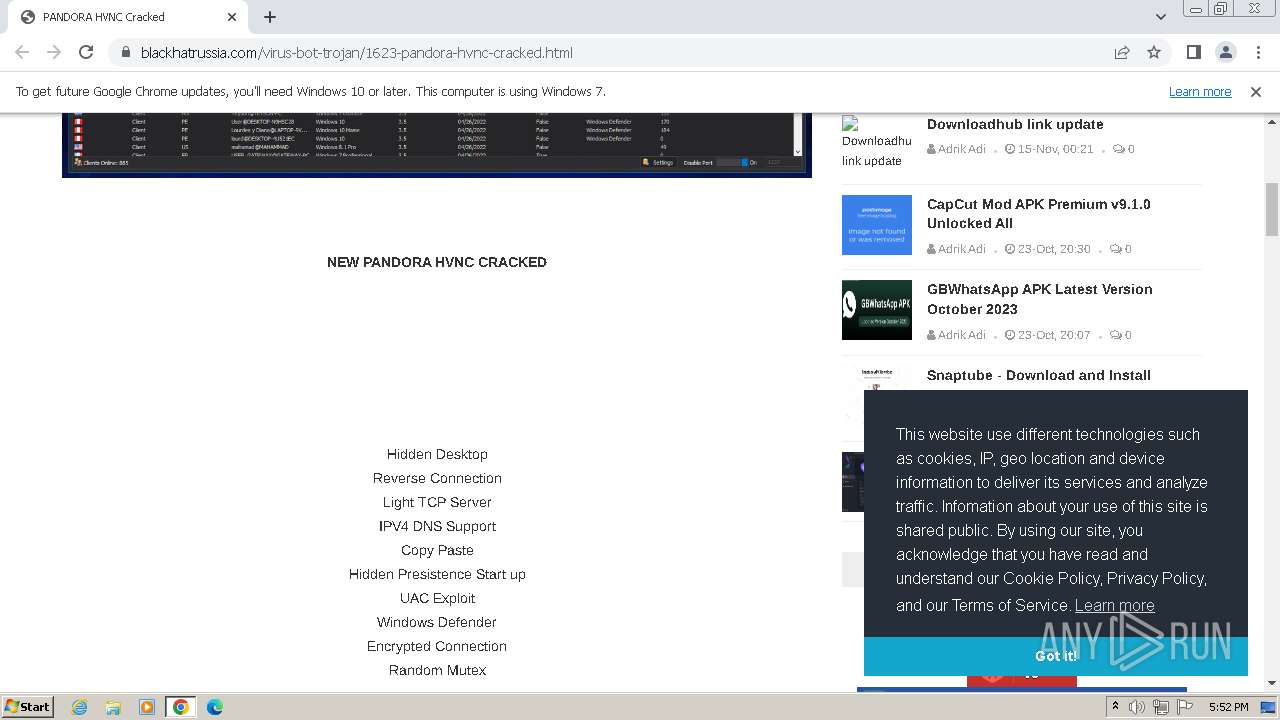Open a new browser tab
This screenshot has width=1280, height=720.
(270, 17)
